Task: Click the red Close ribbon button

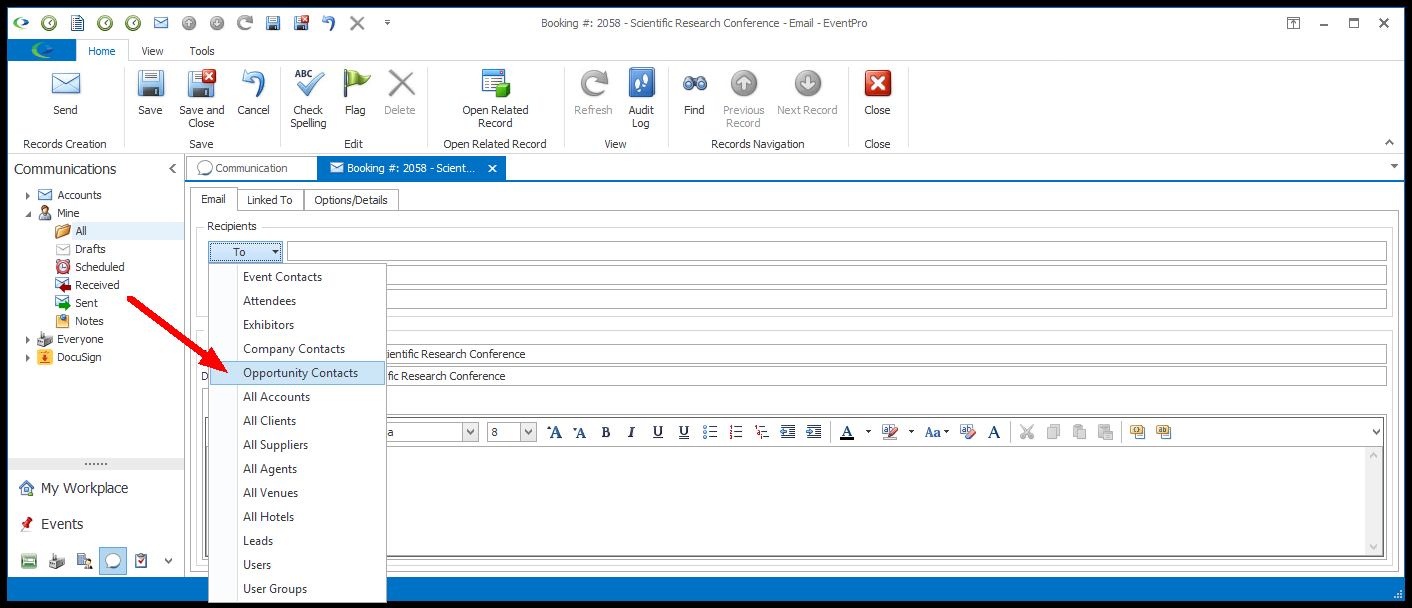Action: coord(877,94)
